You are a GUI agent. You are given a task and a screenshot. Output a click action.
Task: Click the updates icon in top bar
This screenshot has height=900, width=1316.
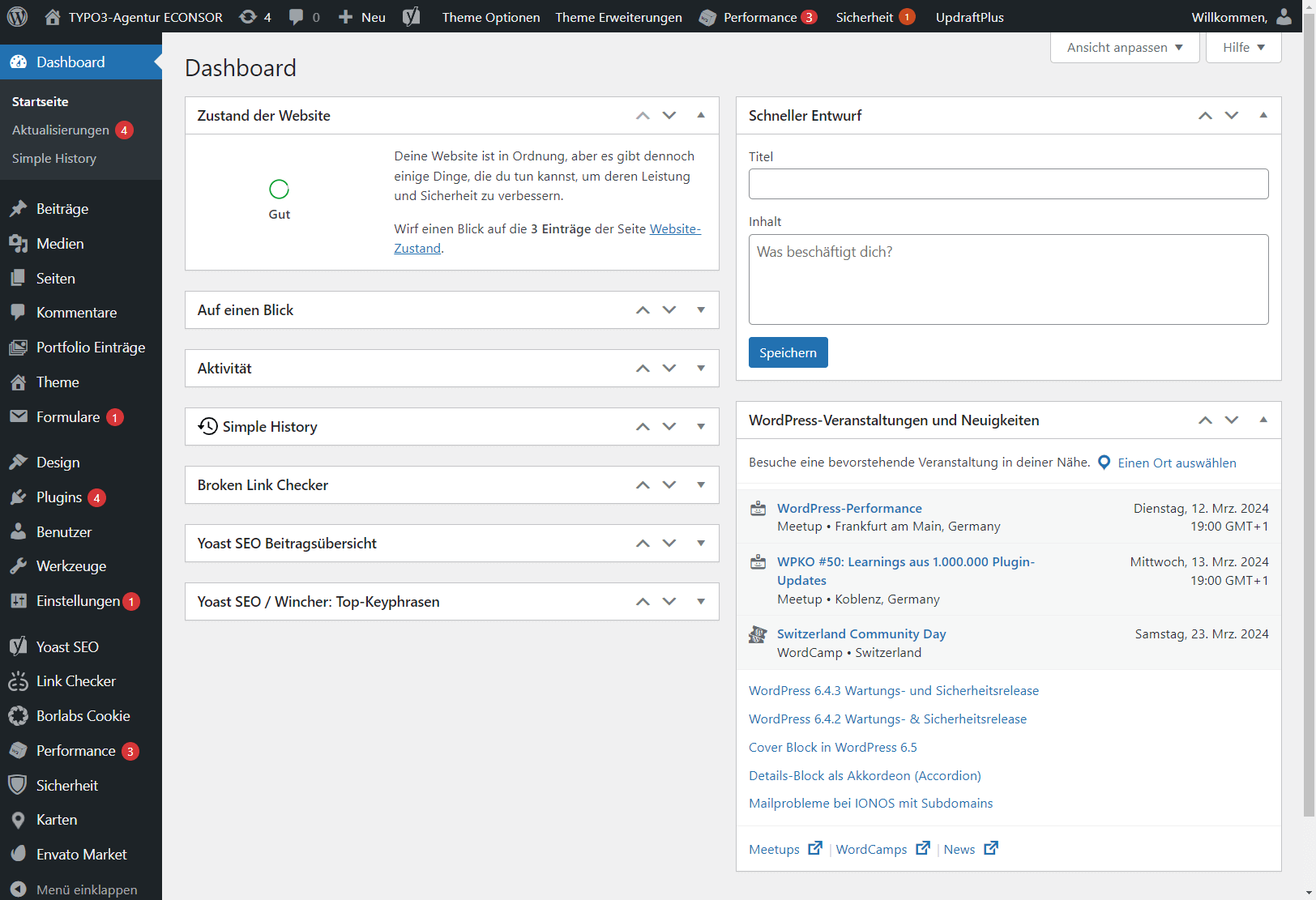[248, 17]
